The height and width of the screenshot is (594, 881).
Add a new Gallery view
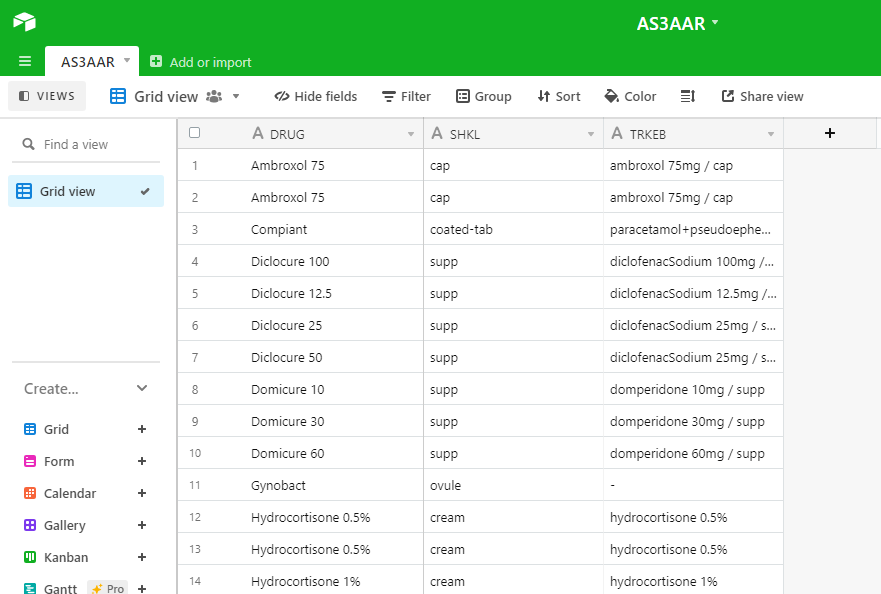click(142, 525)
